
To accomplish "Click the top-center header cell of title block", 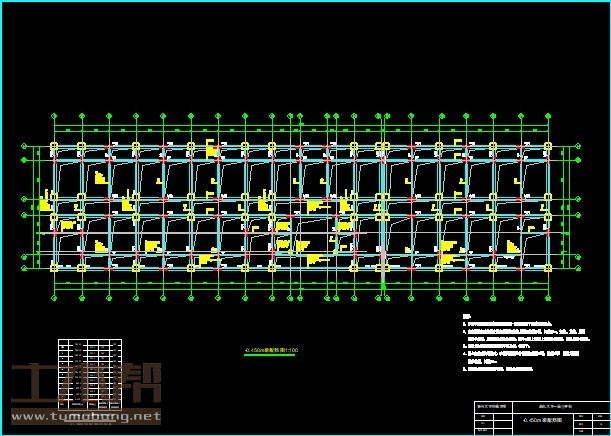I will (x=552, y=405).
